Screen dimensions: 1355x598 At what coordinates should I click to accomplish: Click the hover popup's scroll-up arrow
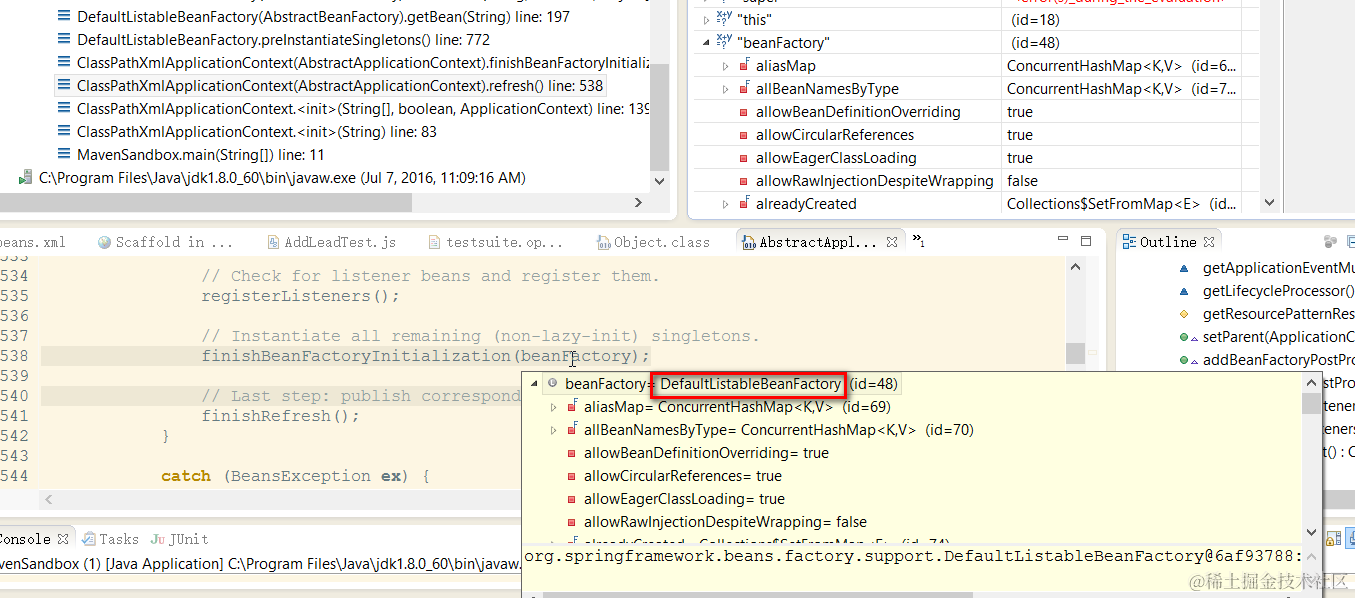[1311, 383]
